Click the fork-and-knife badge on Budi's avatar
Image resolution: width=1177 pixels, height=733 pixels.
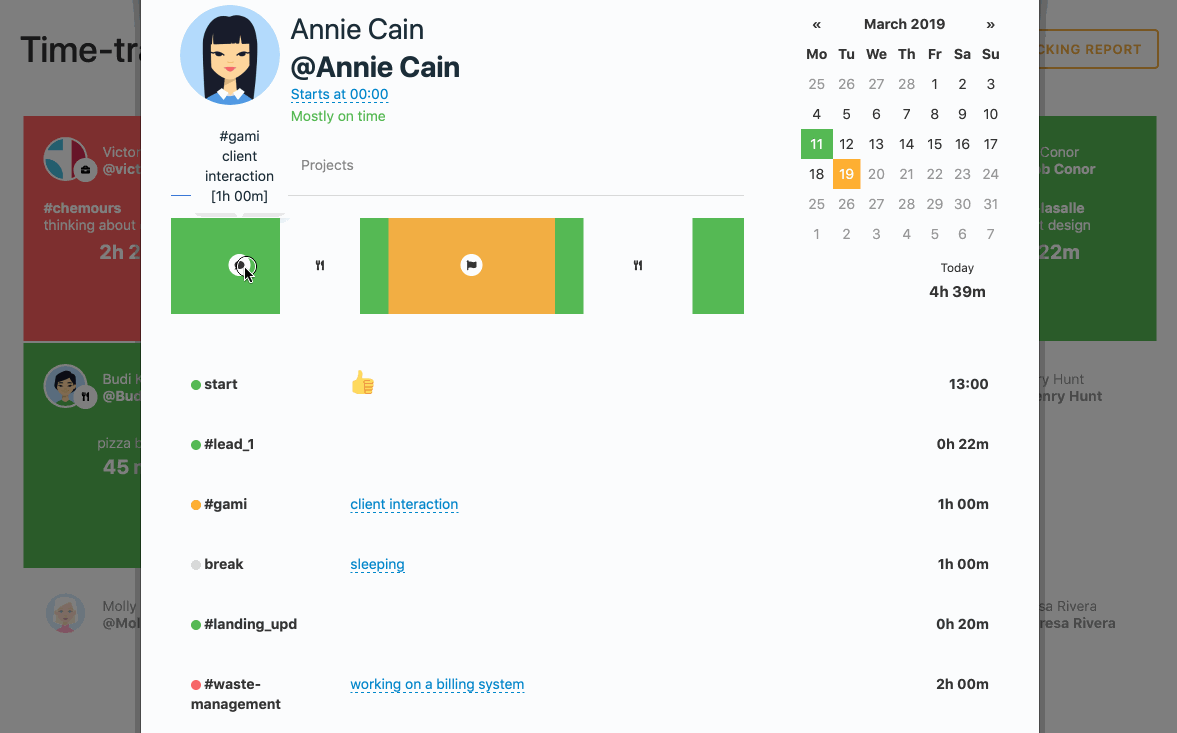click(86, 397)
